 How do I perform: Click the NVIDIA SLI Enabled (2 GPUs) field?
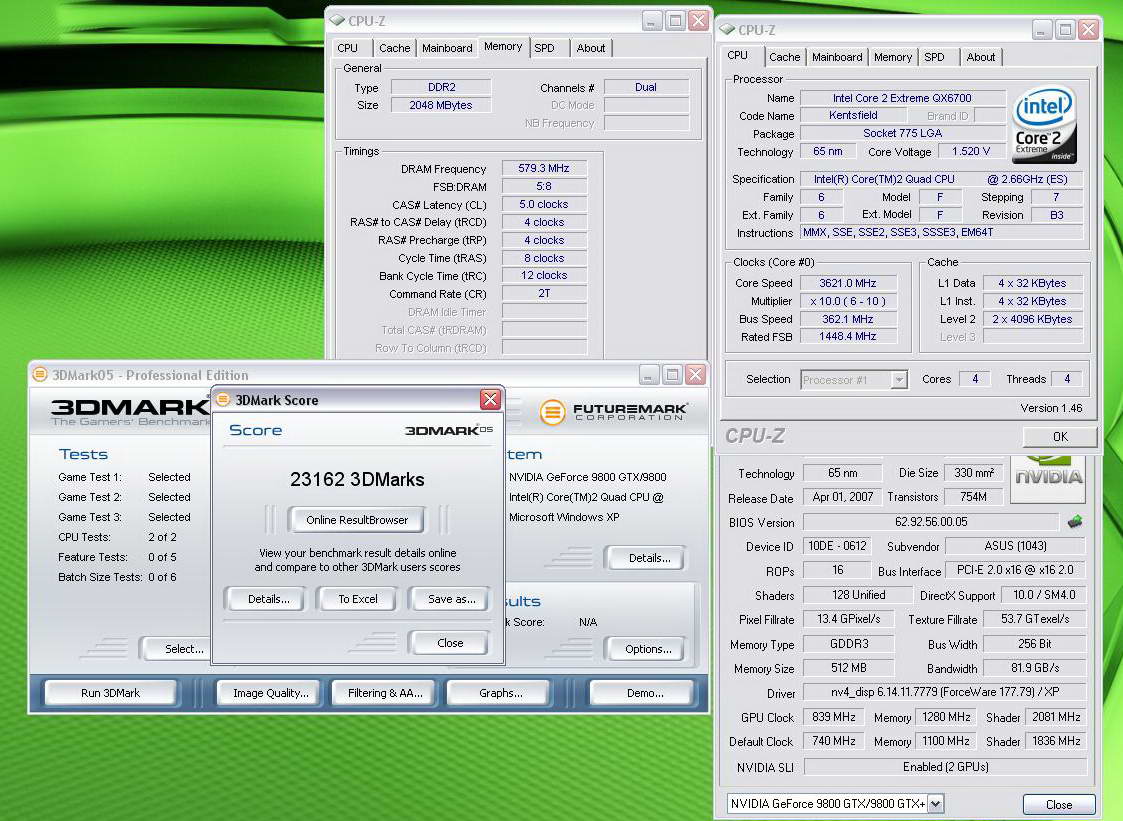pos(945,767)
